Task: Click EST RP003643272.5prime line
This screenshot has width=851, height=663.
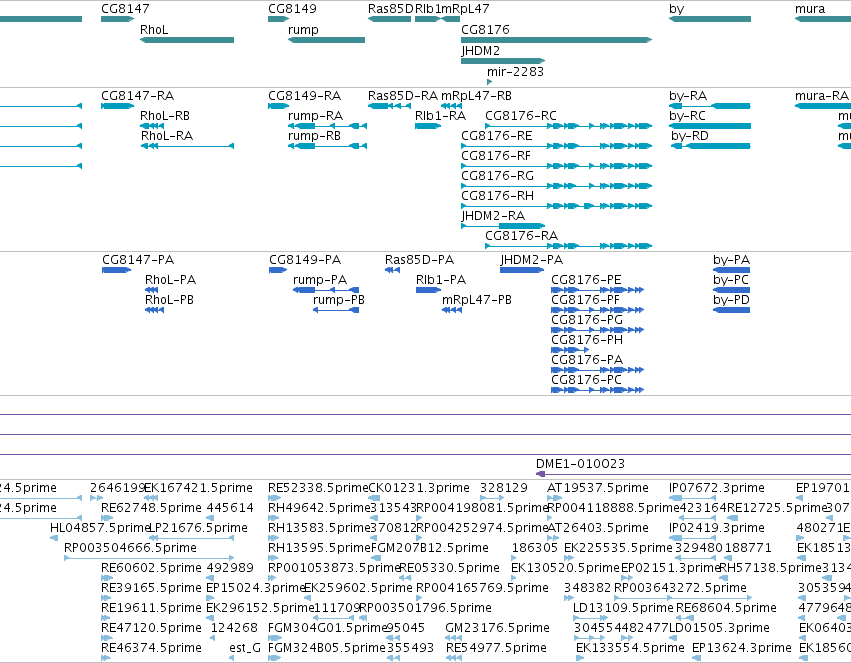Action: pyautogui.click(x=683, y=598)
